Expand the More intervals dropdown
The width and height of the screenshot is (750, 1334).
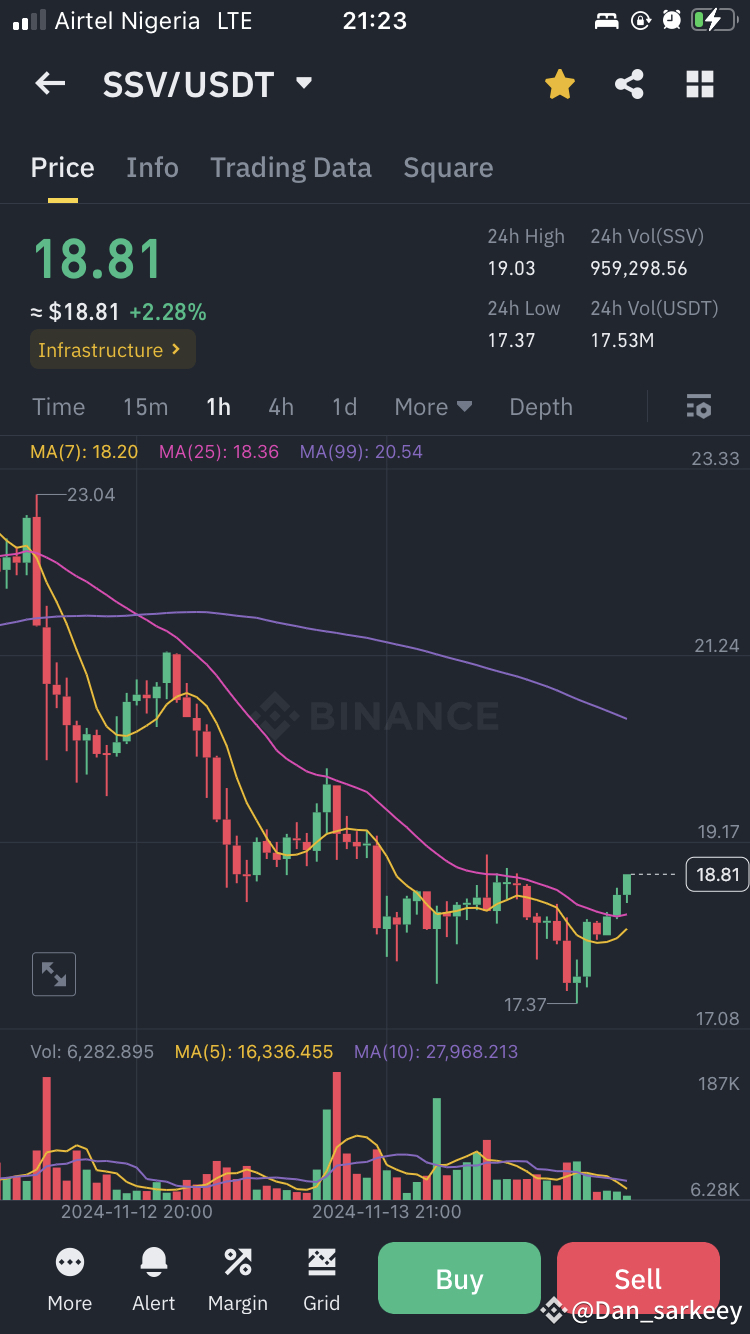[x=432, y=407]
